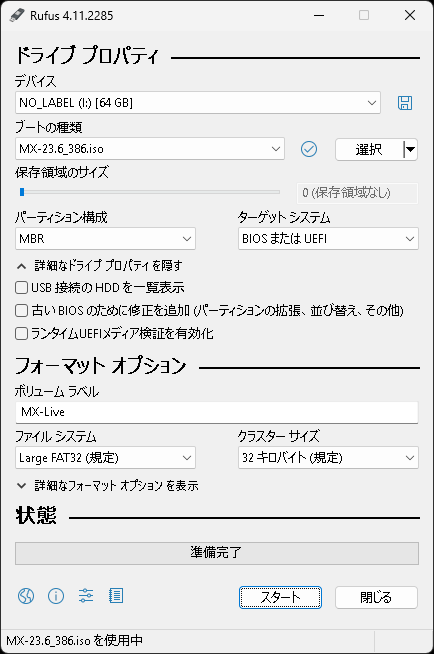Enable 'ランタイムUEFIメディア検証を有効化' checkbox

pos(21,334)
